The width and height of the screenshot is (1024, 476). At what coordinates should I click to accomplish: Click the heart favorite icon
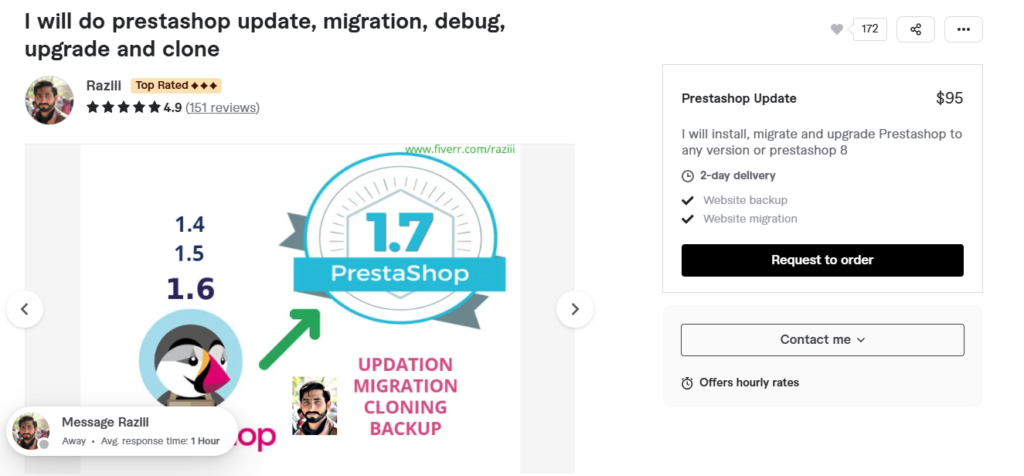click(837, 29)
